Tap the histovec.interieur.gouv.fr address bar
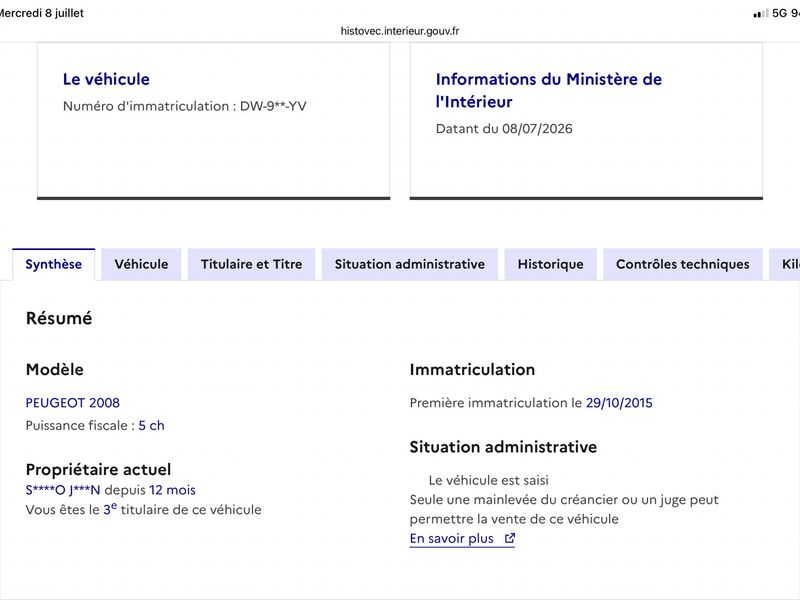 click(x=400, y=31)
